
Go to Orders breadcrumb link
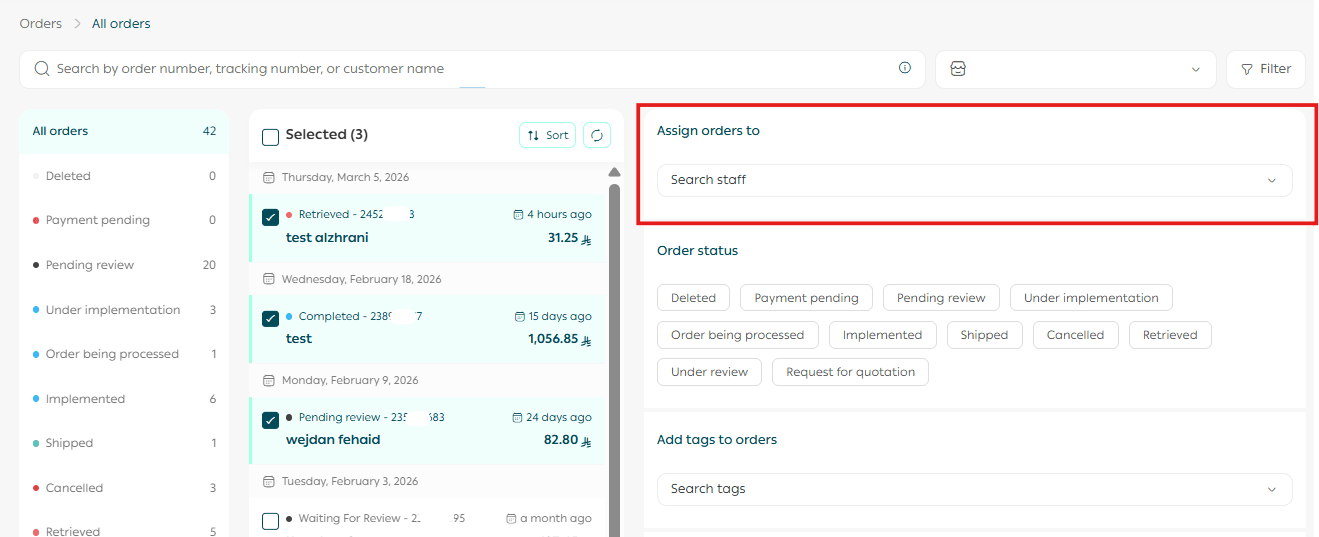(x=40, y=23)
